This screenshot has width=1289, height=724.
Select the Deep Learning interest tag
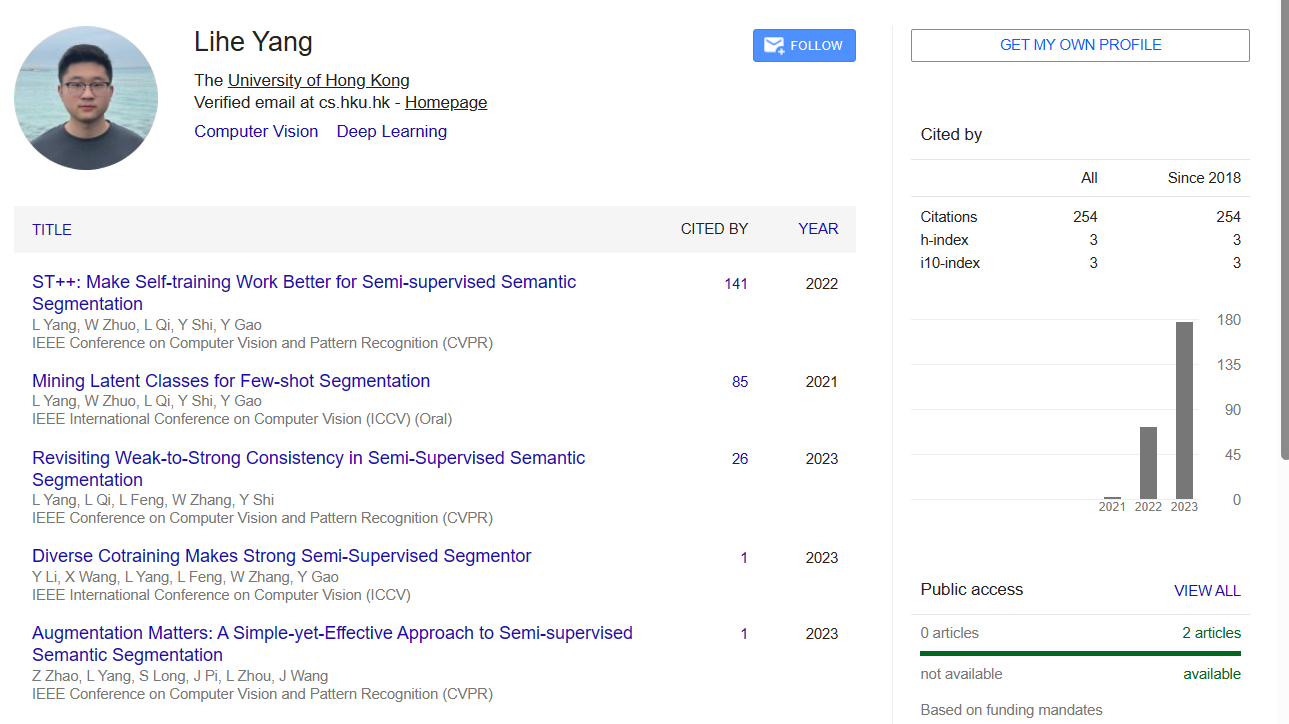391,131
